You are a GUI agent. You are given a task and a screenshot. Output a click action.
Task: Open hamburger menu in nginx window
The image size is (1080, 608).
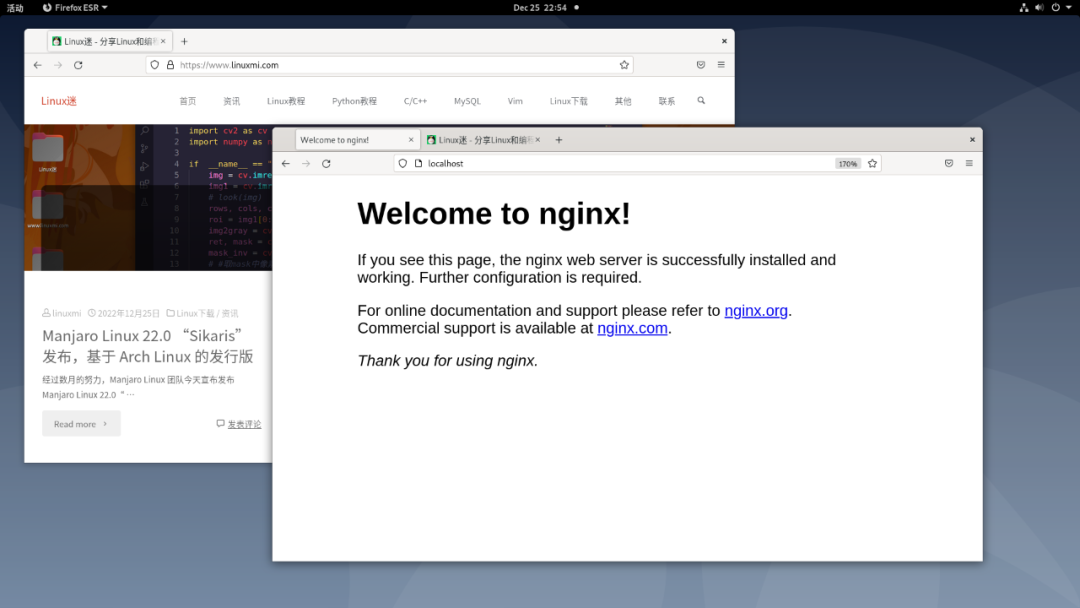coord(969,163)
